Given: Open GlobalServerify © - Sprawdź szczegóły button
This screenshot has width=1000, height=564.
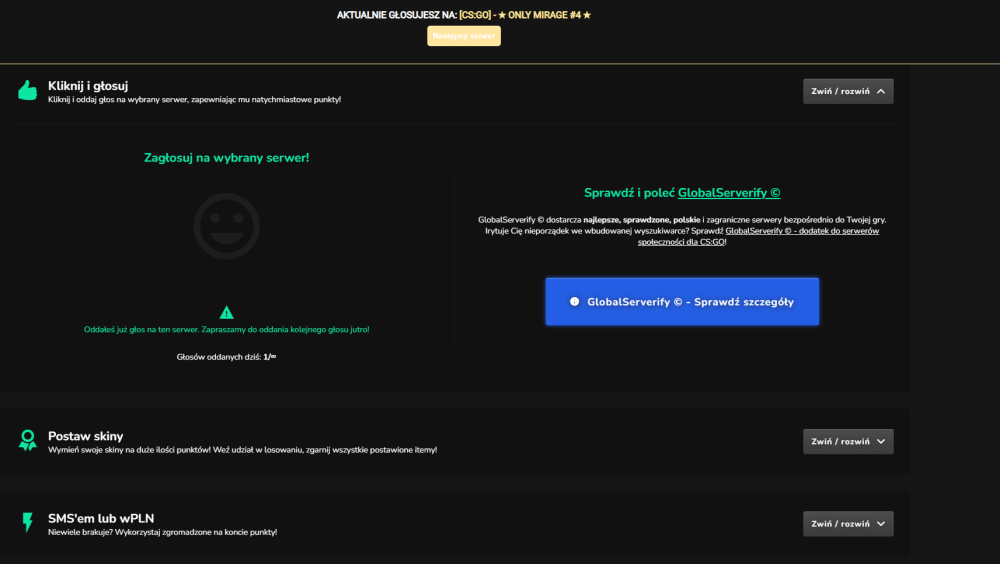Looking at the screenshot, I should [x=682, y=302].
